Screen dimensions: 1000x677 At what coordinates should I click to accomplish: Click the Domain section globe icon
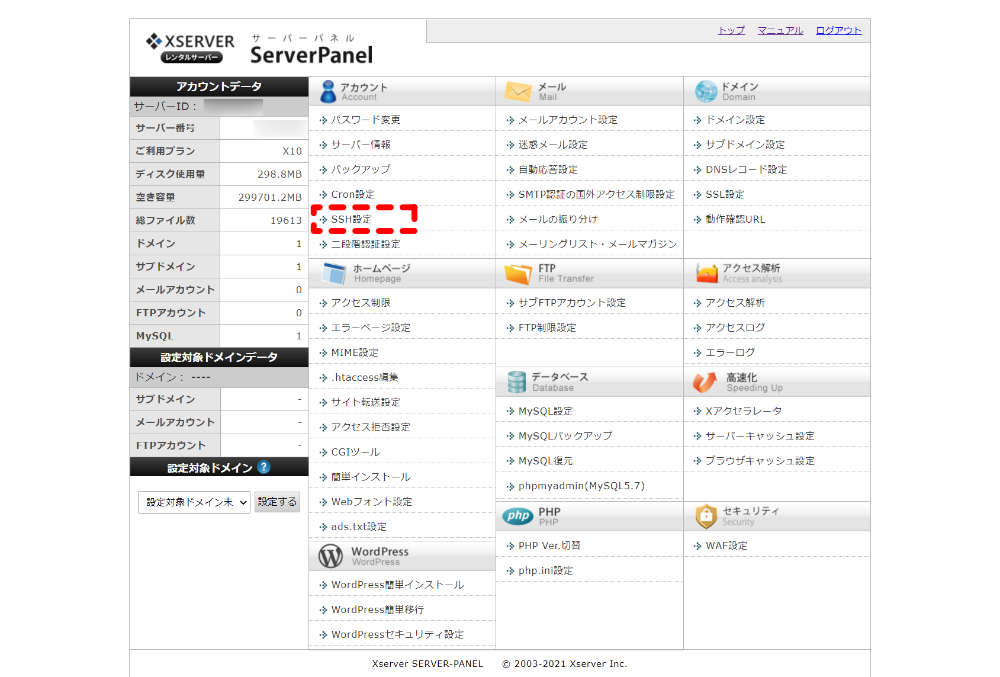(x=706, y=91)
